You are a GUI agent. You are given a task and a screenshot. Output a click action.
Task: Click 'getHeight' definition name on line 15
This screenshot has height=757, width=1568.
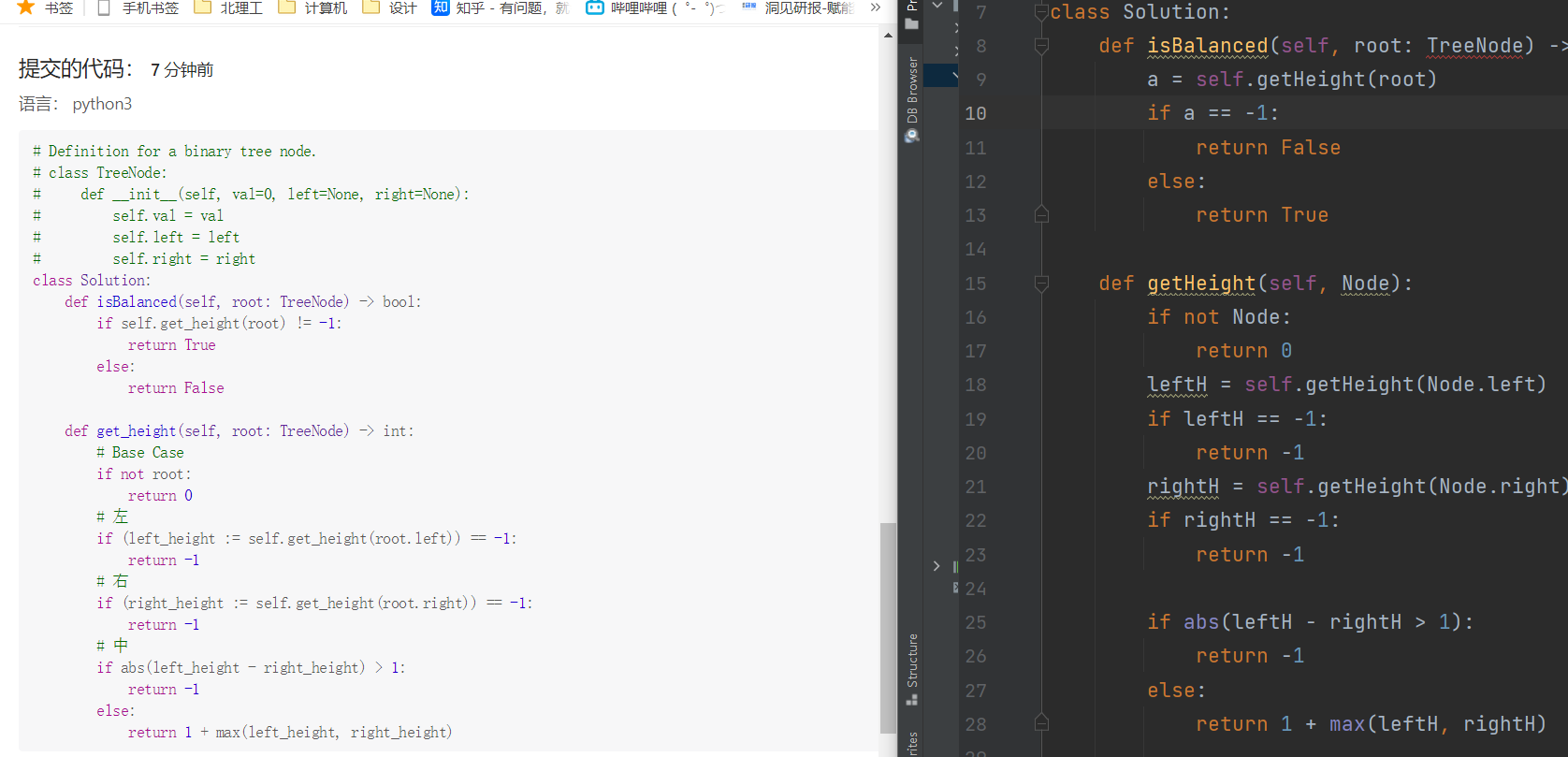1201,284
